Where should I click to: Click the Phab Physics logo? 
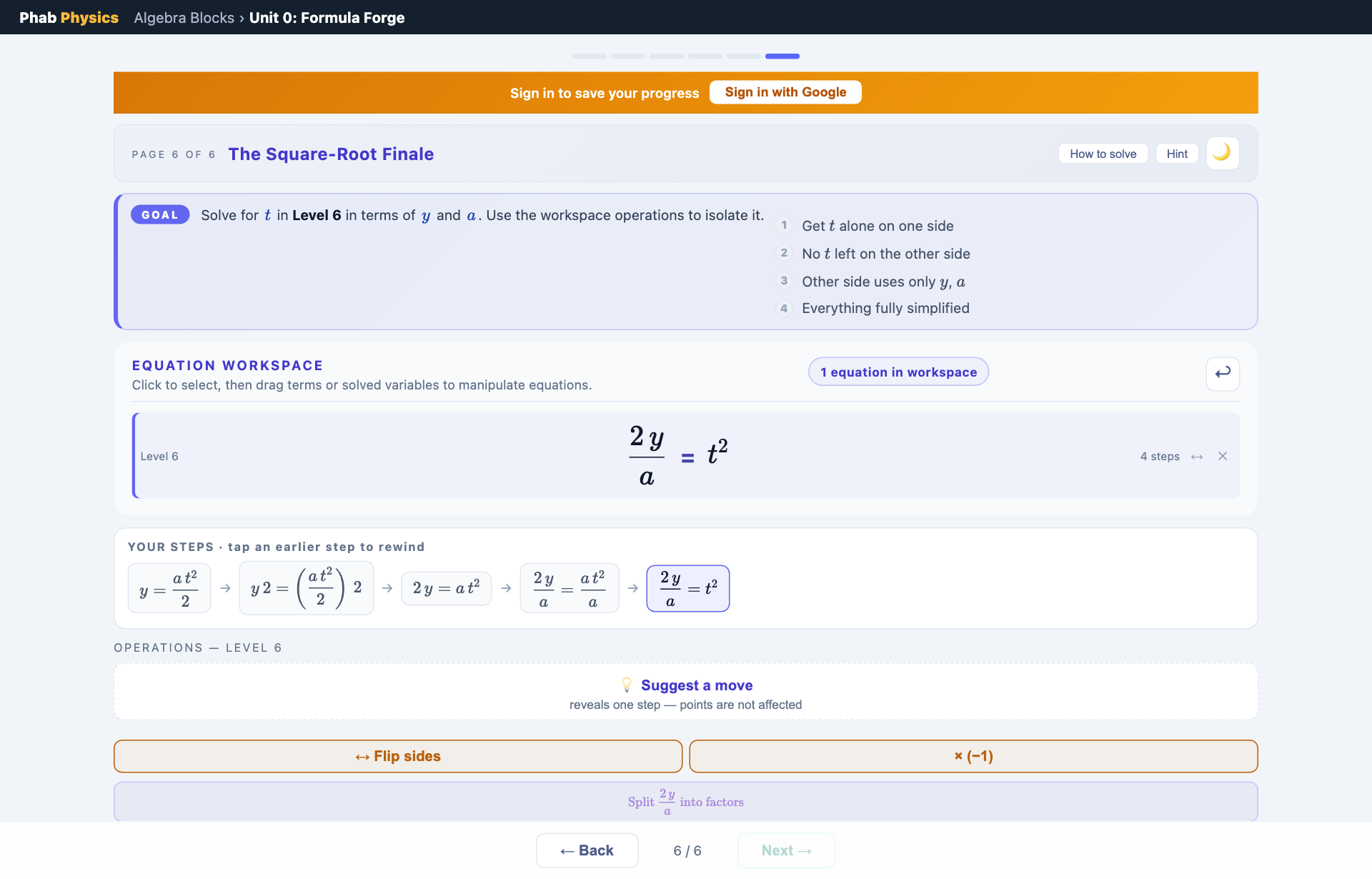coord(69,18)
